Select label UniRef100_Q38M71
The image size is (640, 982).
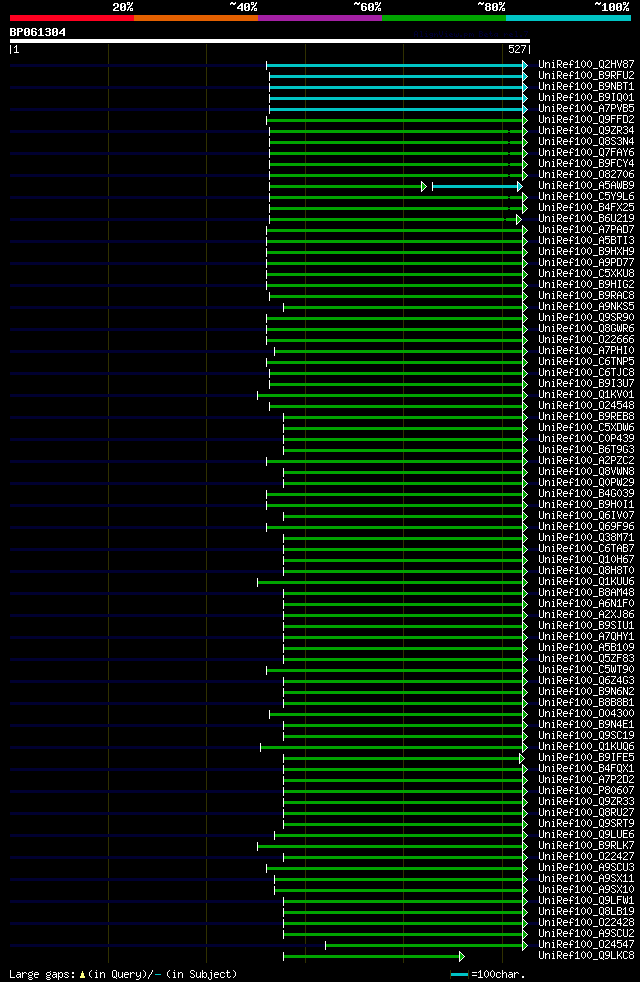(586, 537)
